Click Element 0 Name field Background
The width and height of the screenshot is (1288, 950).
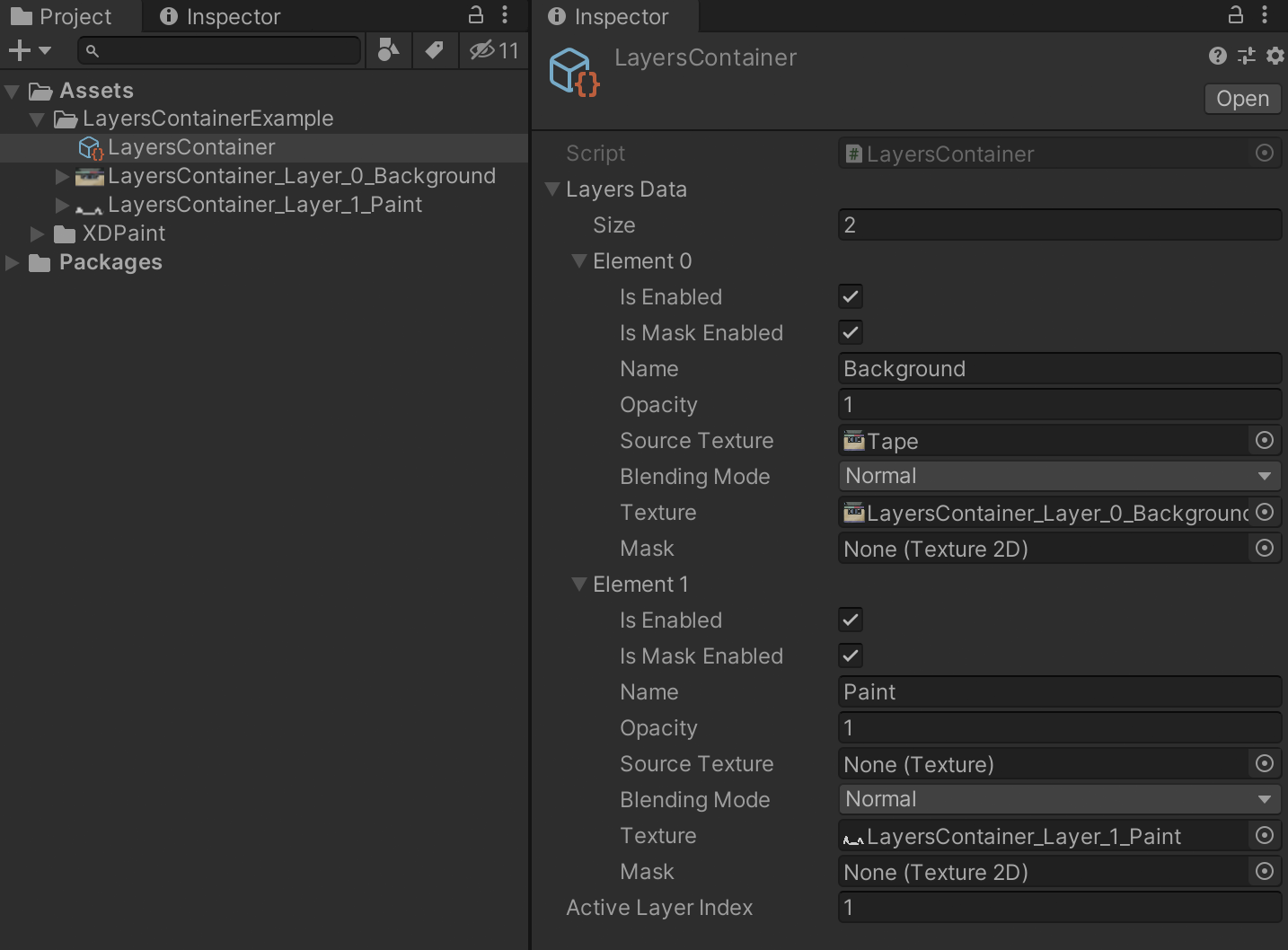coord(1060,368)
